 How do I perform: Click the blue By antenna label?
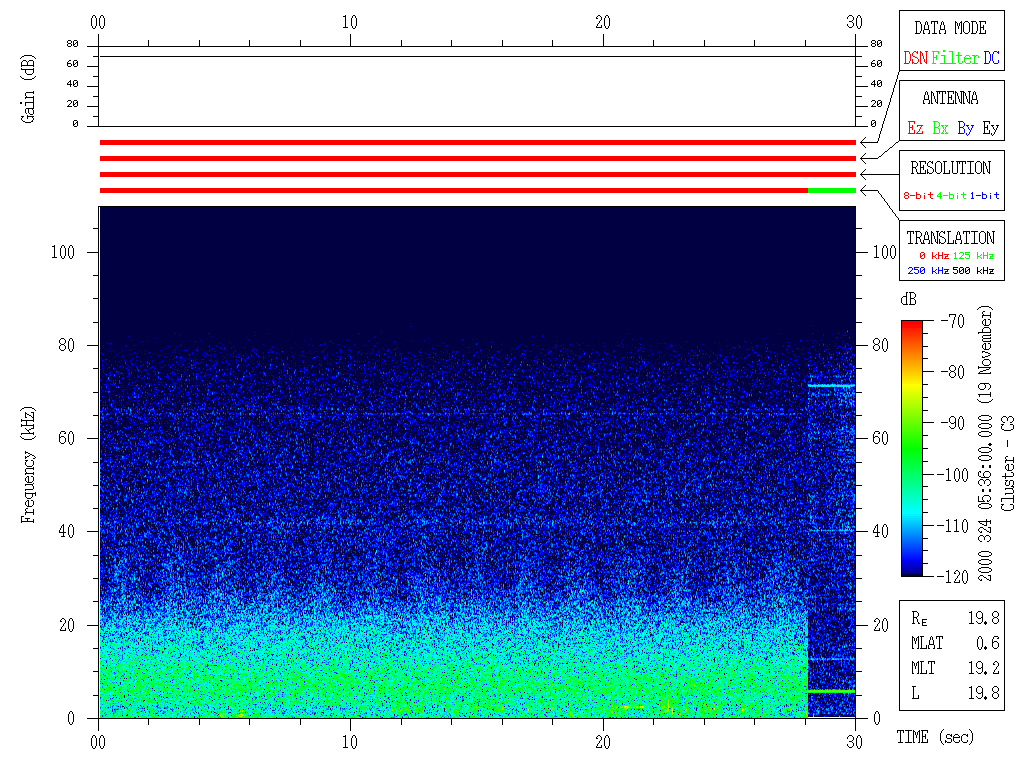tap(965, 129)
